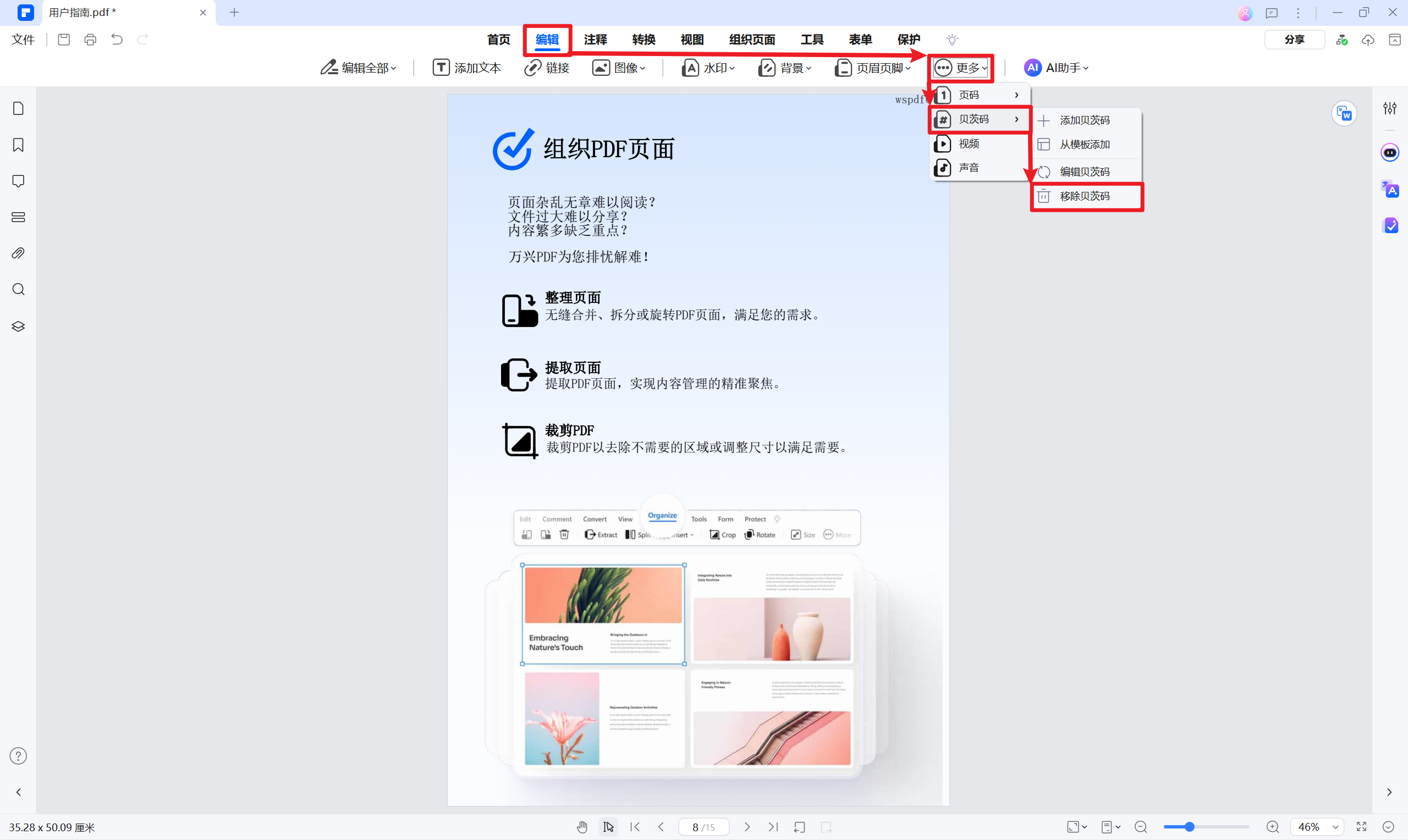Open the comments panel in left sidebar
Screen dimensions: 1408x840
(x=18, y=180)
